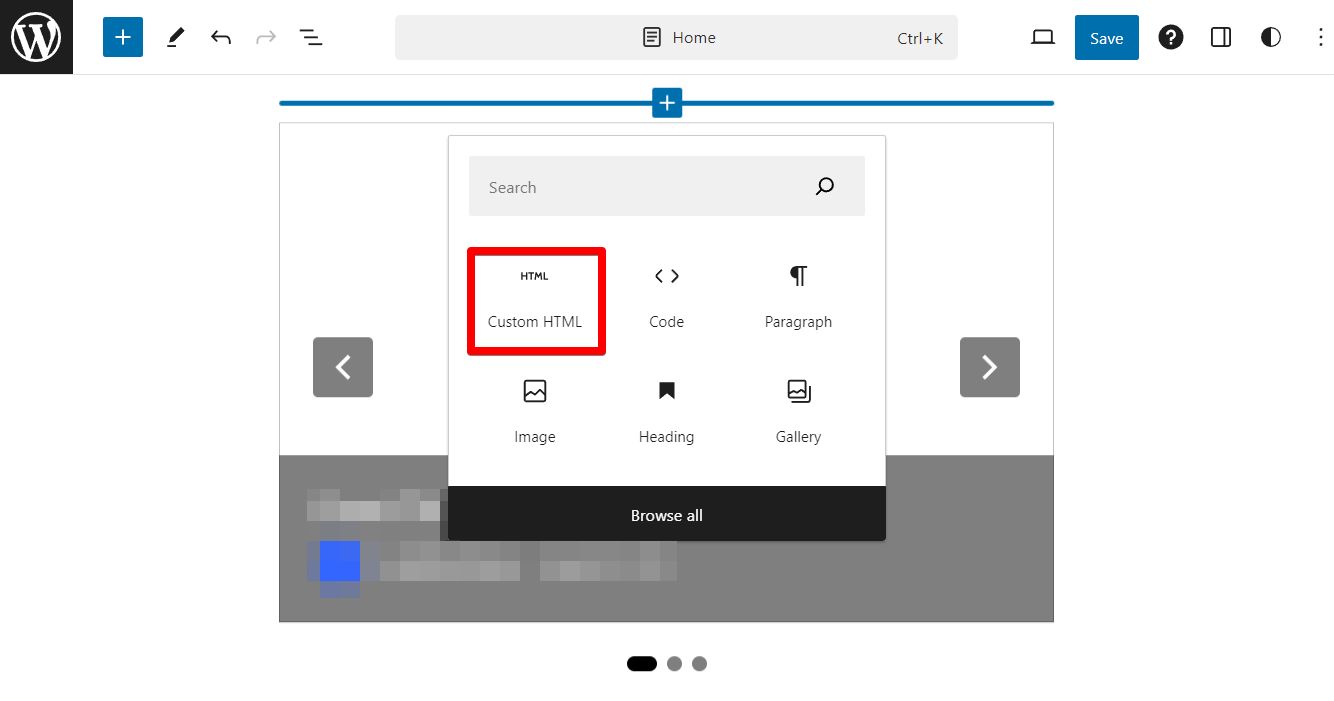Select the Tools pencil icon

pos(175,37)
